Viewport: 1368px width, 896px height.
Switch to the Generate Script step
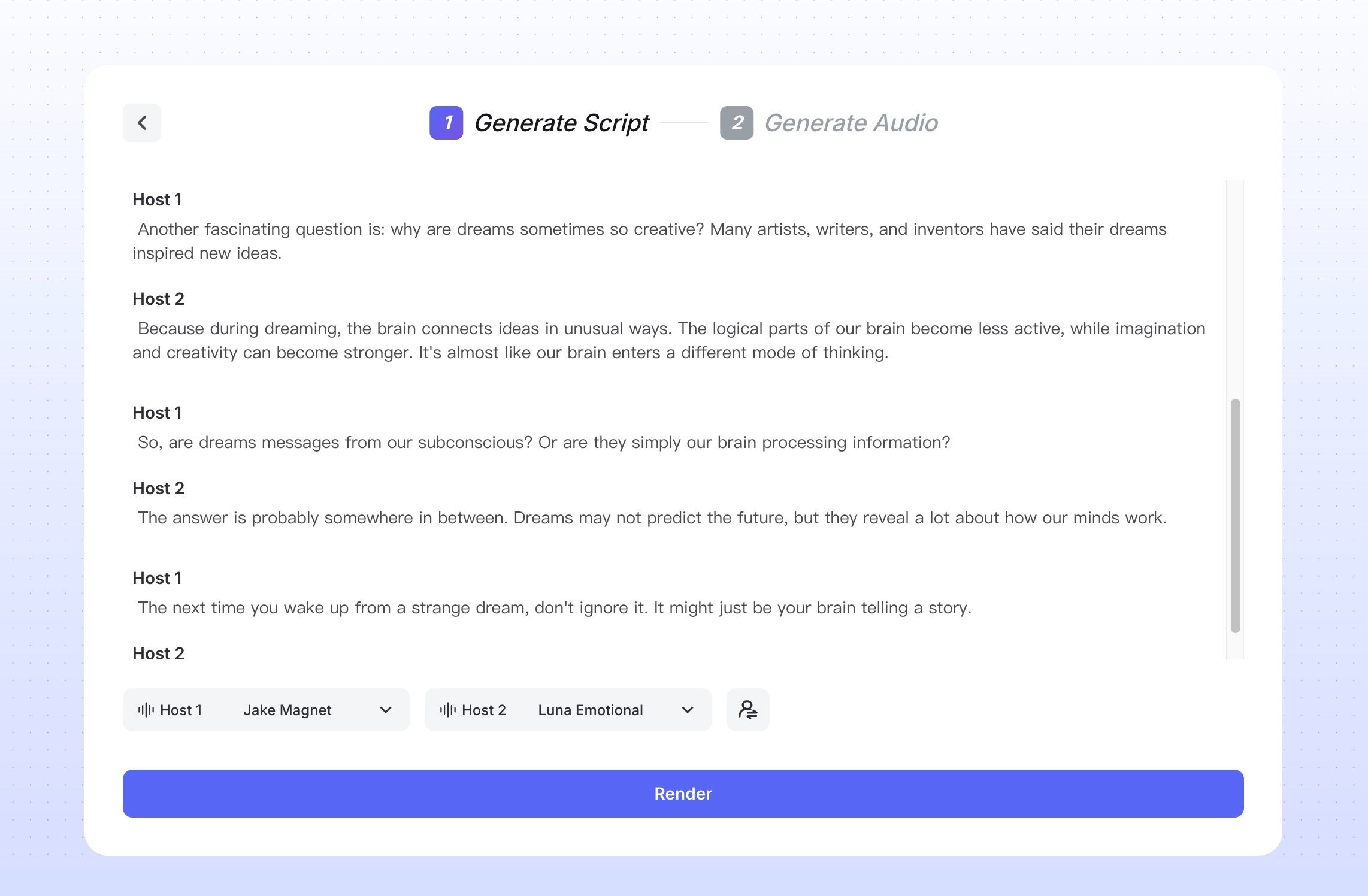pos(561,123)
